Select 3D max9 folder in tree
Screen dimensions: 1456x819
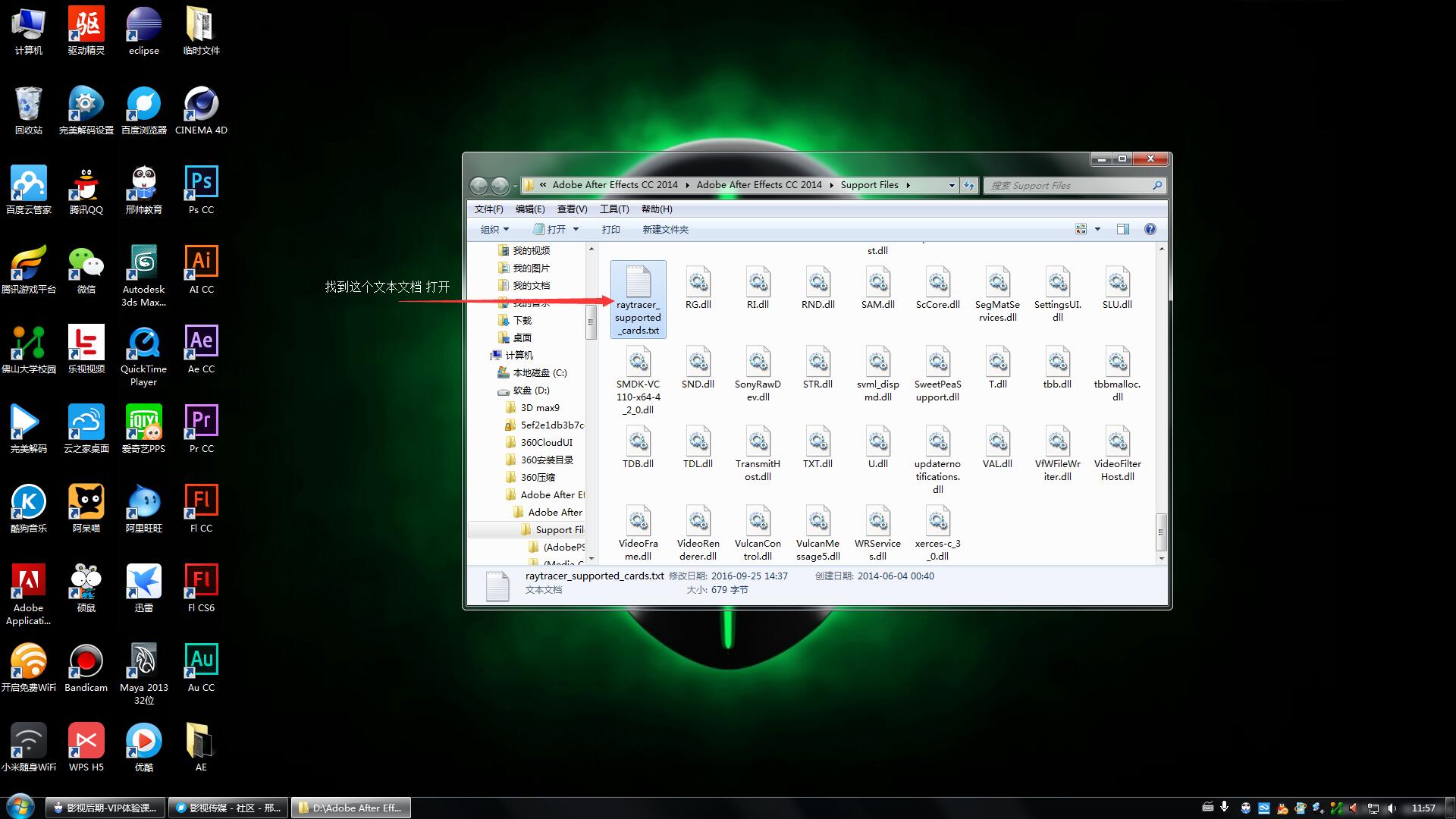(x=539, y=408)
